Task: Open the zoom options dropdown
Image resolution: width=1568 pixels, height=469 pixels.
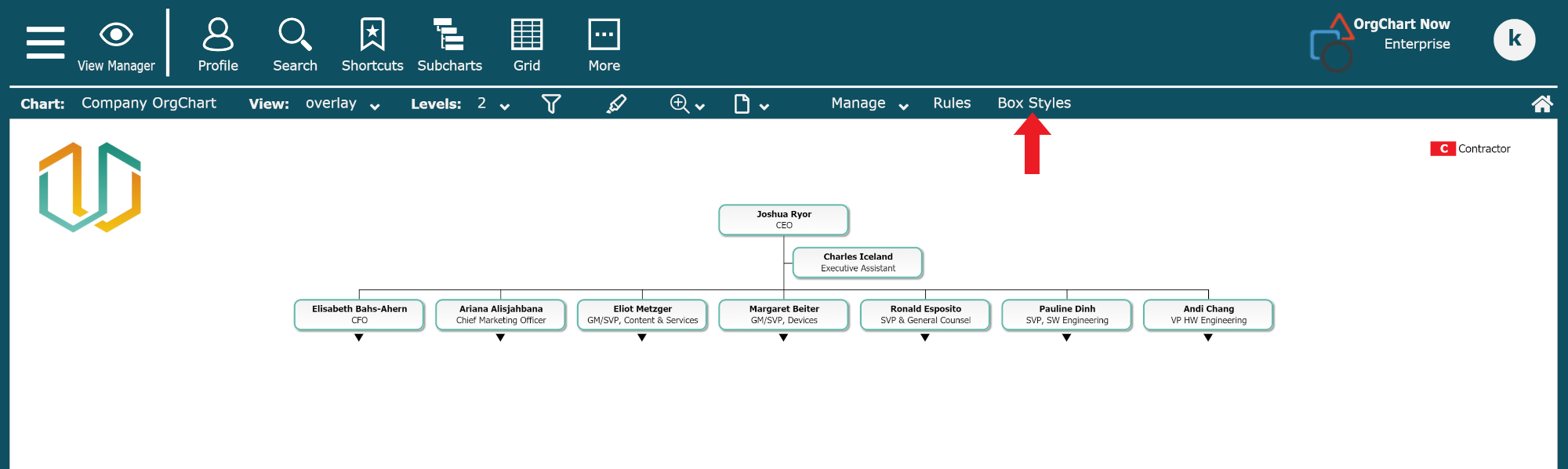Action: (688, 104)
